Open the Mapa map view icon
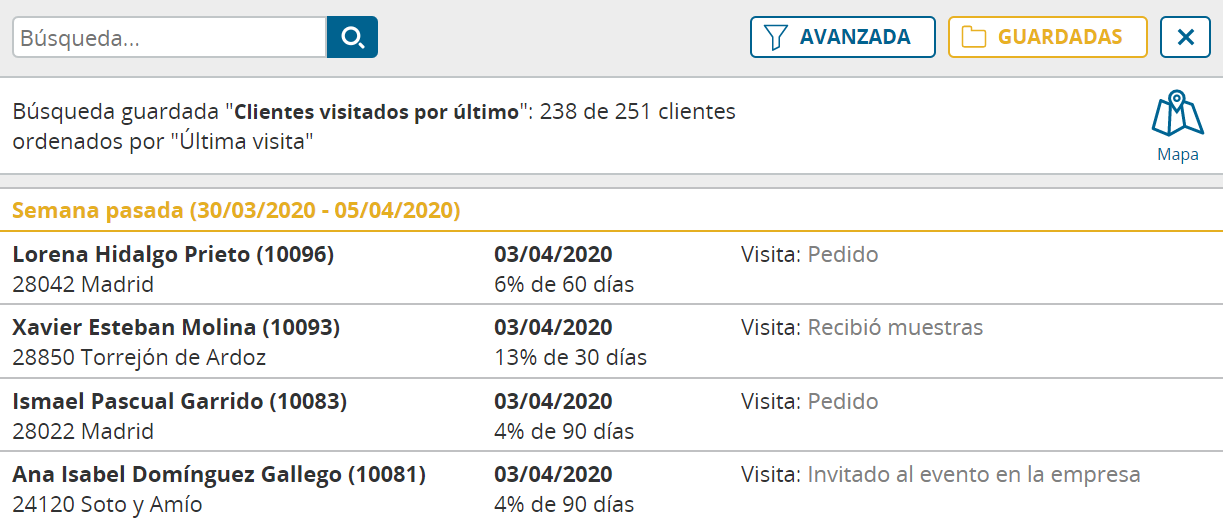 click(1177, 126)
